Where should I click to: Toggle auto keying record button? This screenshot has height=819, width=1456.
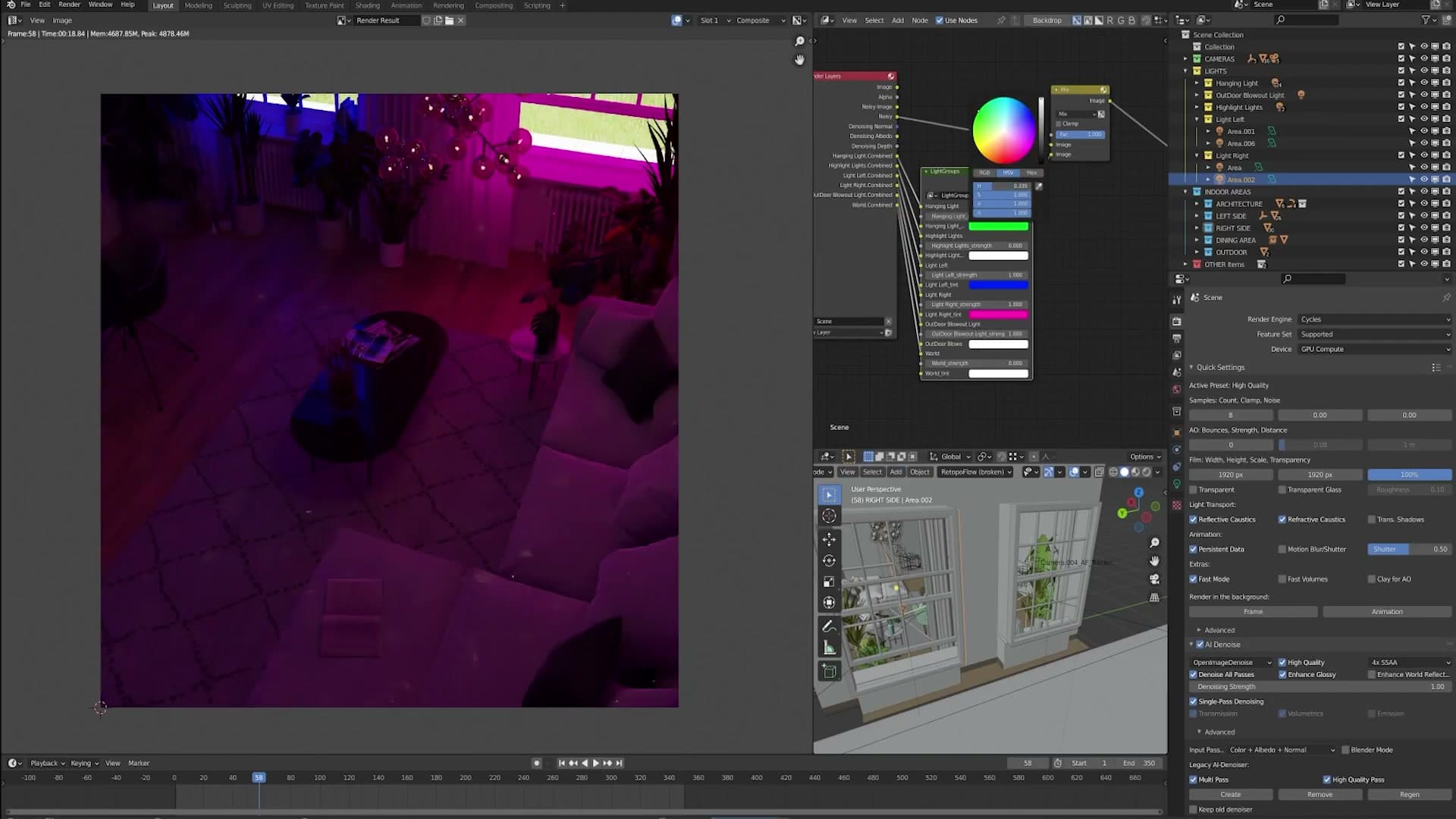pos(537,763)
